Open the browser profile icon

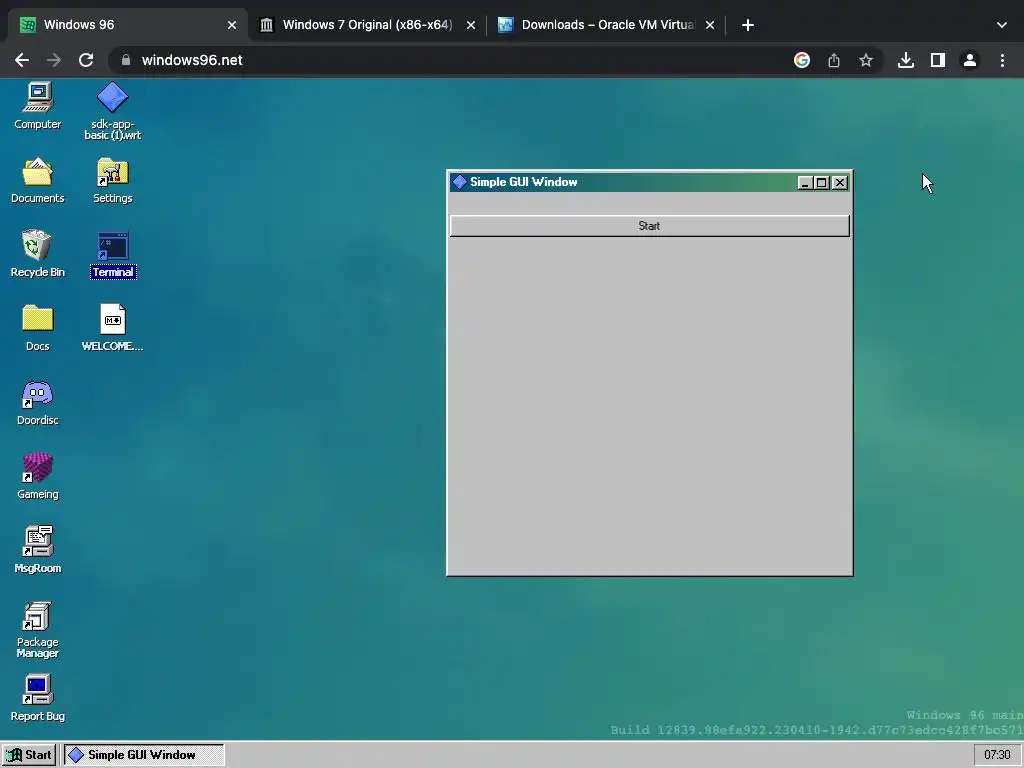tap(970, 60)
